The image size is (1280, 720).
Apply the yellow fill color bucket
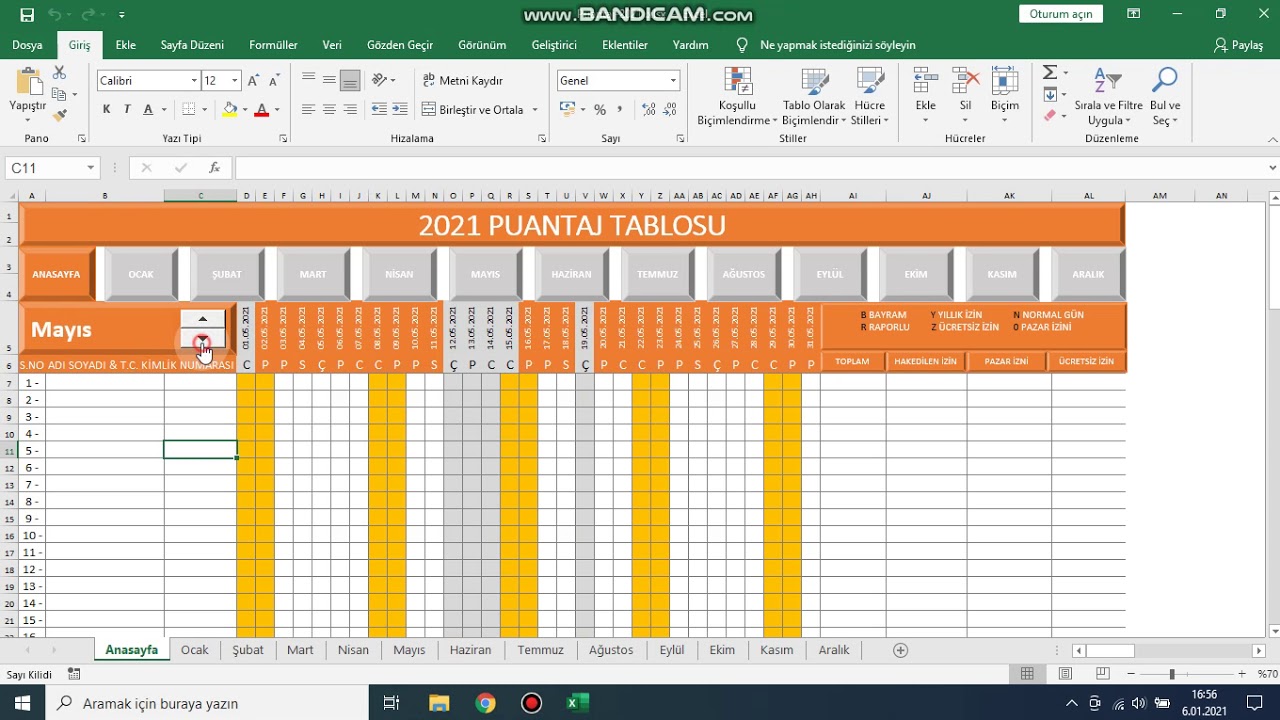tap(230, 109)
